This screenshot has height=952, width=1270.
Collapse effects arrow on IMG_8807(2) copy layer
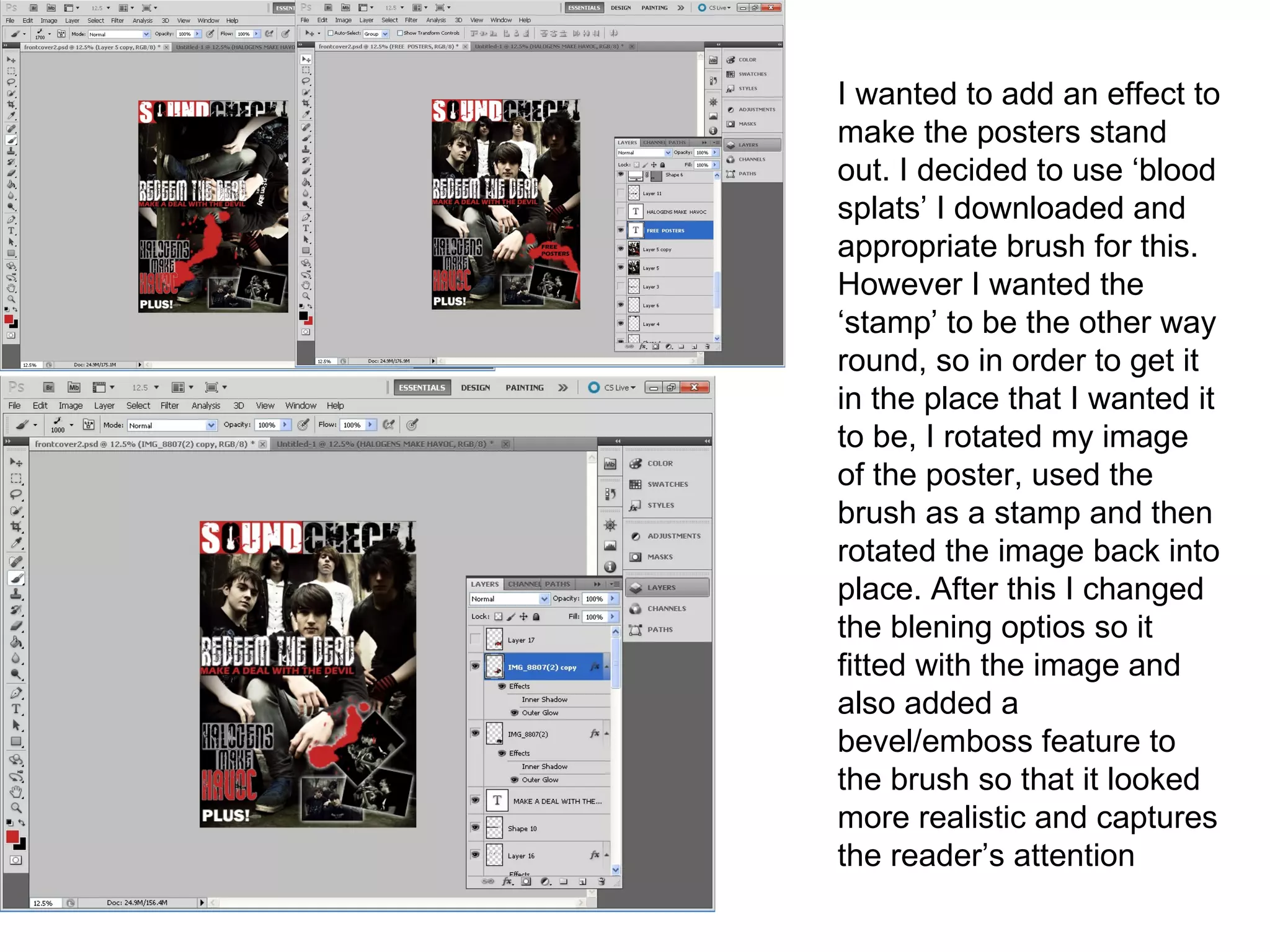point(606,667)
